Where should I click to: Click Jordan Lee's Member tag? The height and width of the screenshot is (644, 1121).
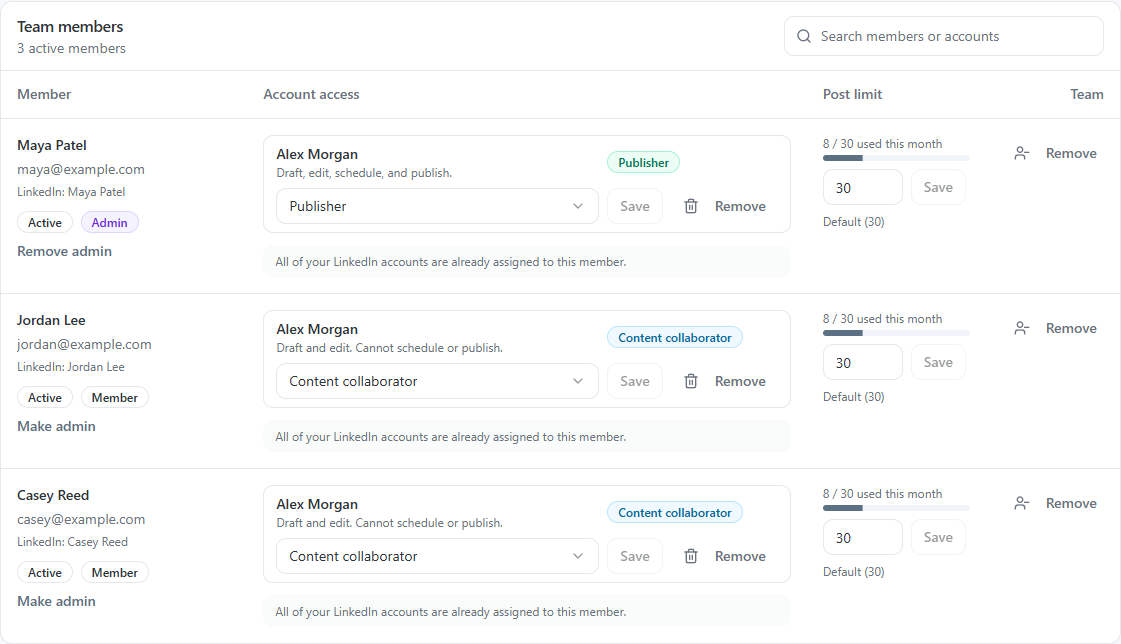tap(114, 397)
